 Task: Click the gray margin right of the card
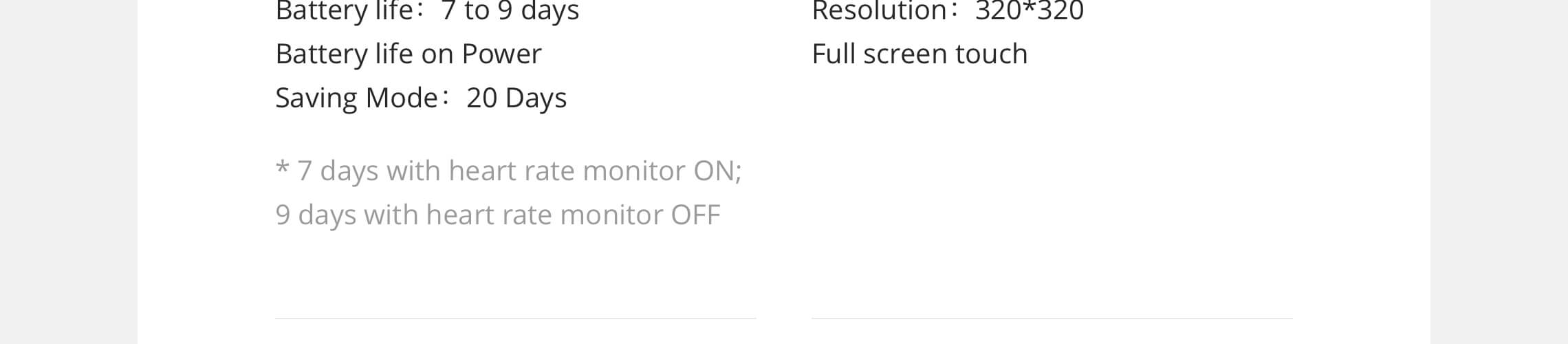point(1499,172)
